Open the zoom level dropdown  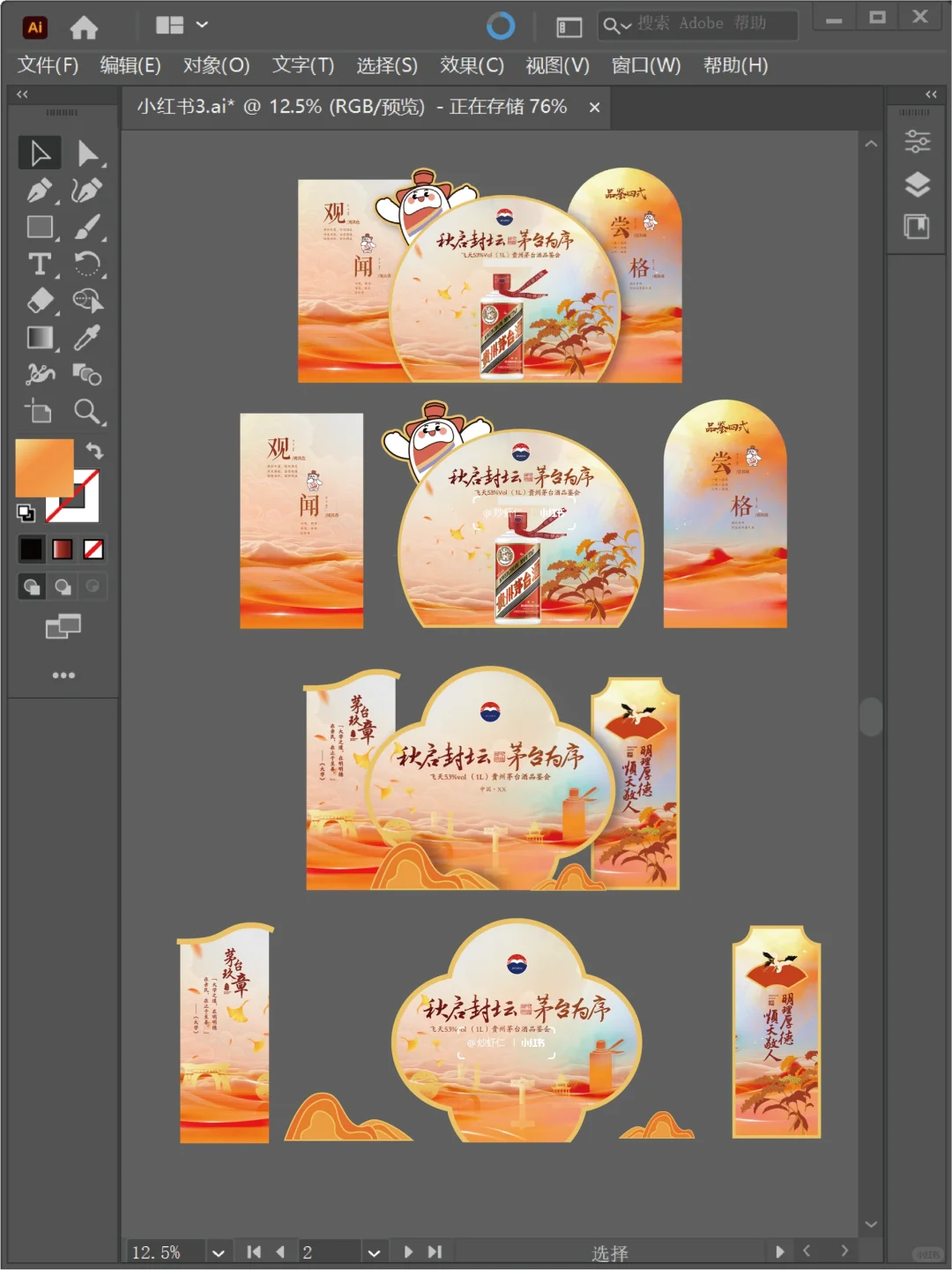point(218,1252)
